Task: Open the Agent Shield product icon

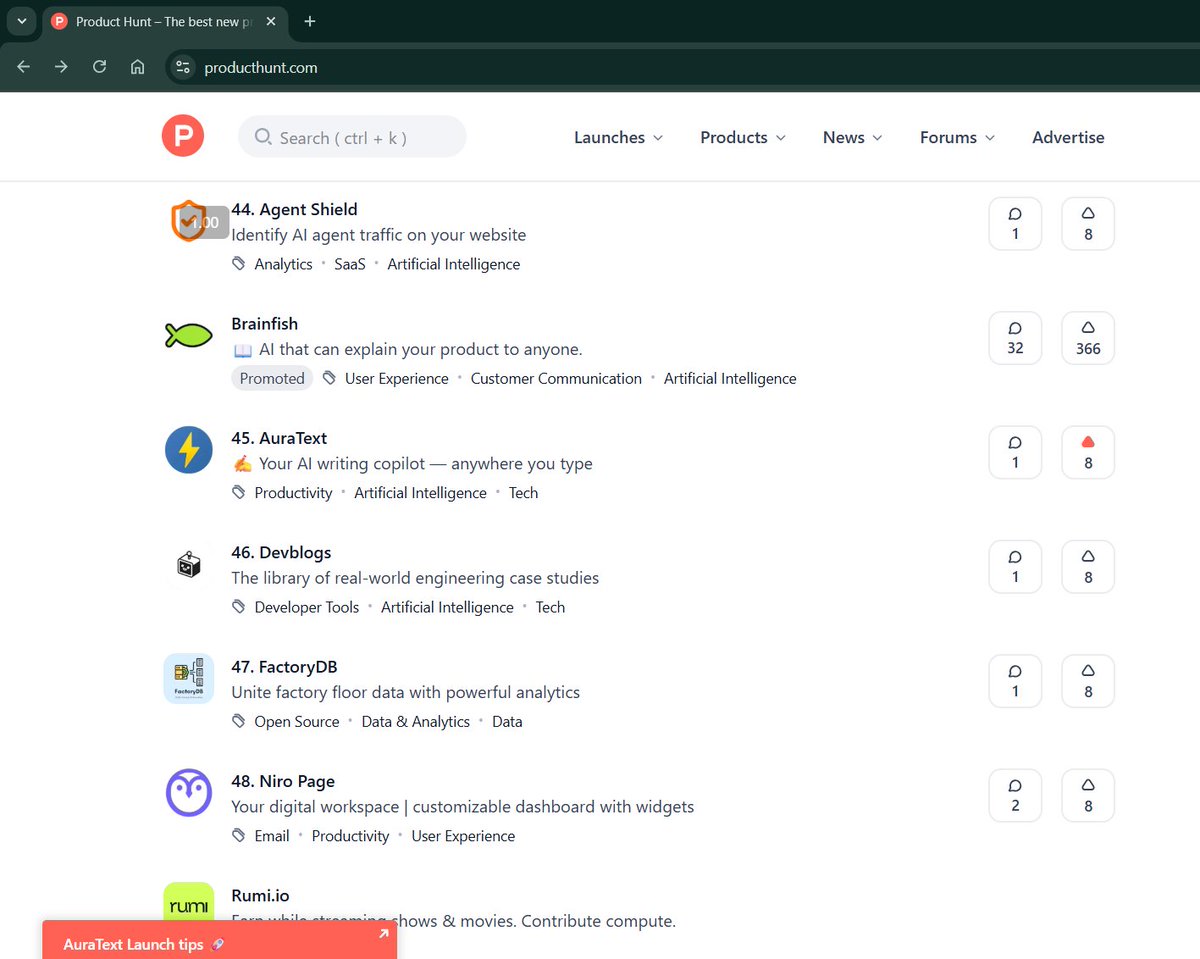Action: point(189,221)
